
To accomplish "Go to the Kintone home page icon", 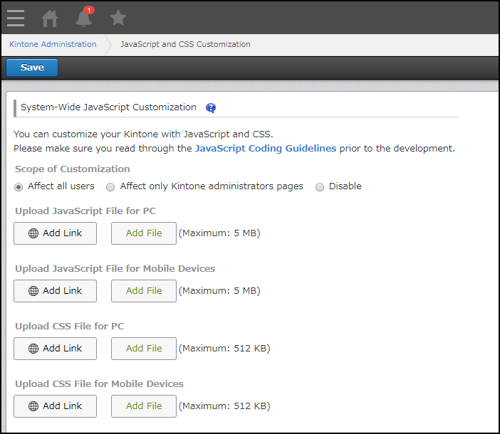I will pyautogui.click(x=50, y=18).
